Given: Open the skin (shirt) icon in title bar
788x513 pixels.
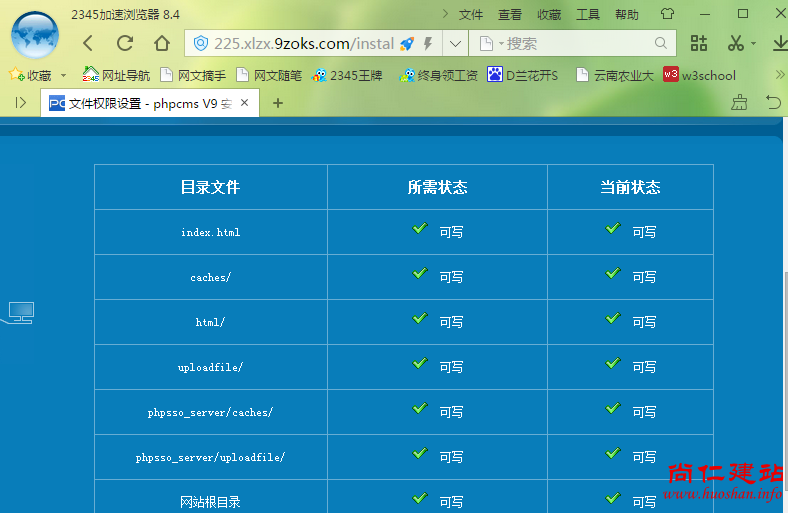Looking at the screenshot, I should click(667, 14).
